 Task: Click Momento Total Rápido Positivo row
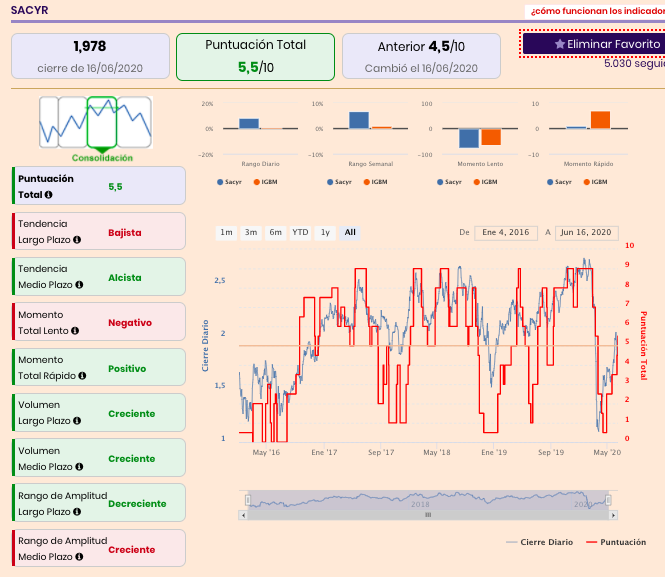[x=99, y=367]
